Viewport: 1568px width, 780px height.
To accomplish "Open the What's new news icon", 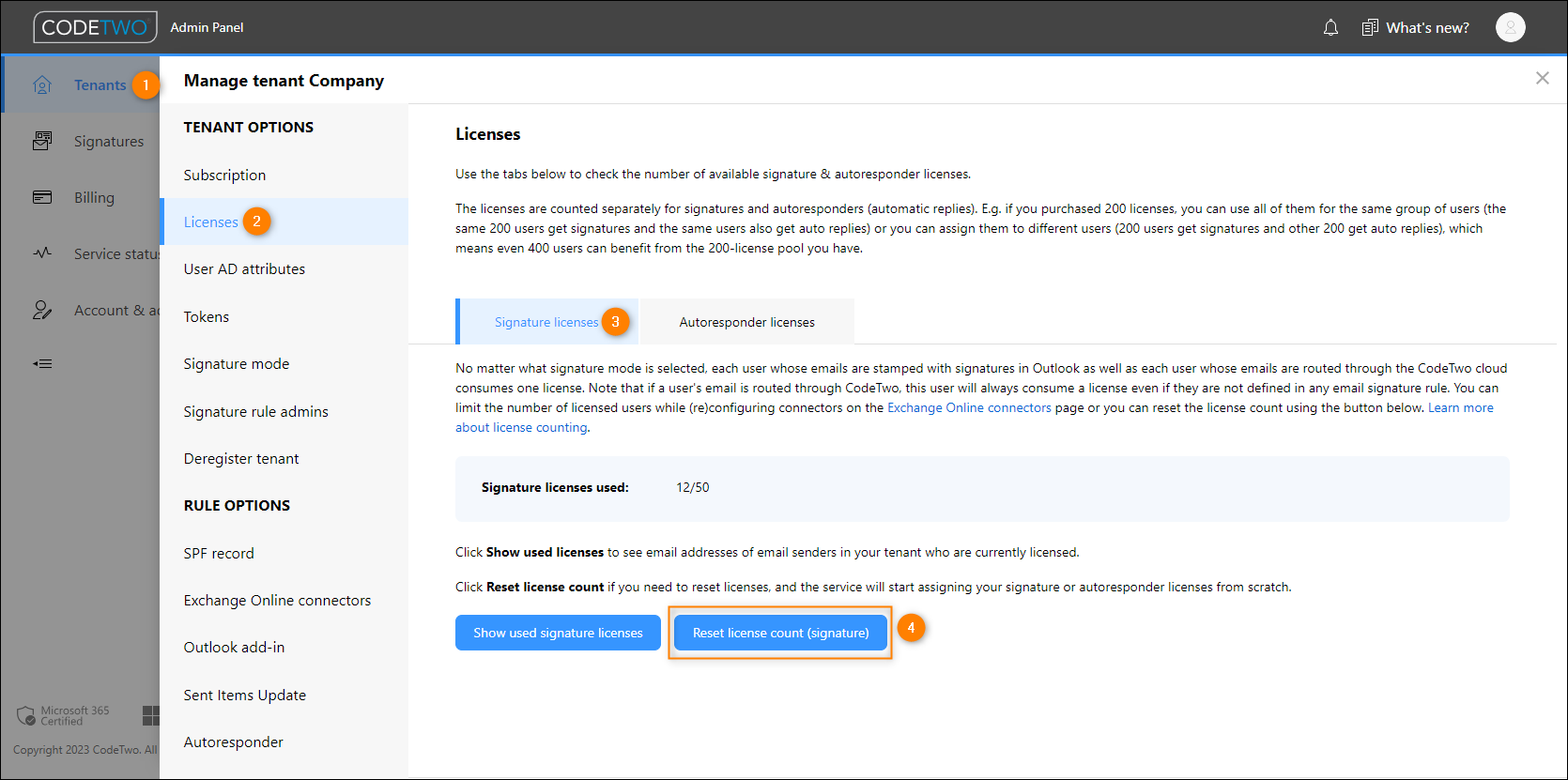I will point(1370,28).
